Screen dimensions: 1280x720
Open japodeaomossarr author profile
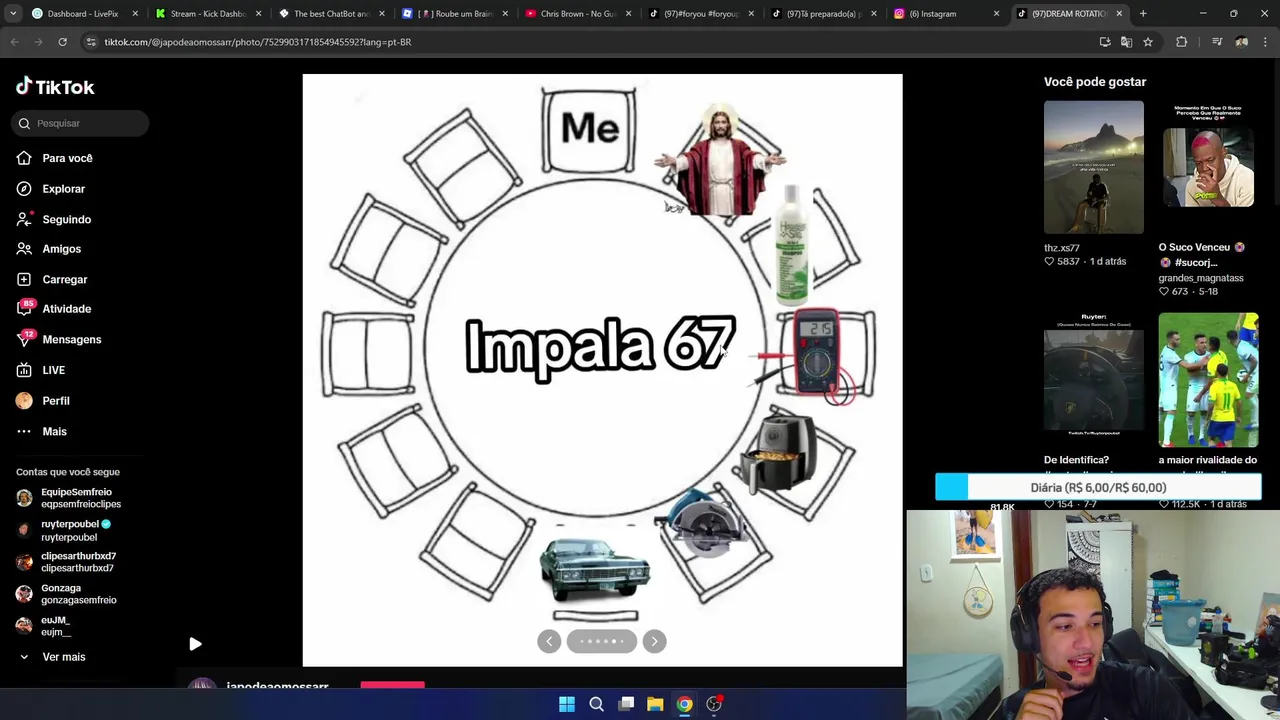(277, 686)
